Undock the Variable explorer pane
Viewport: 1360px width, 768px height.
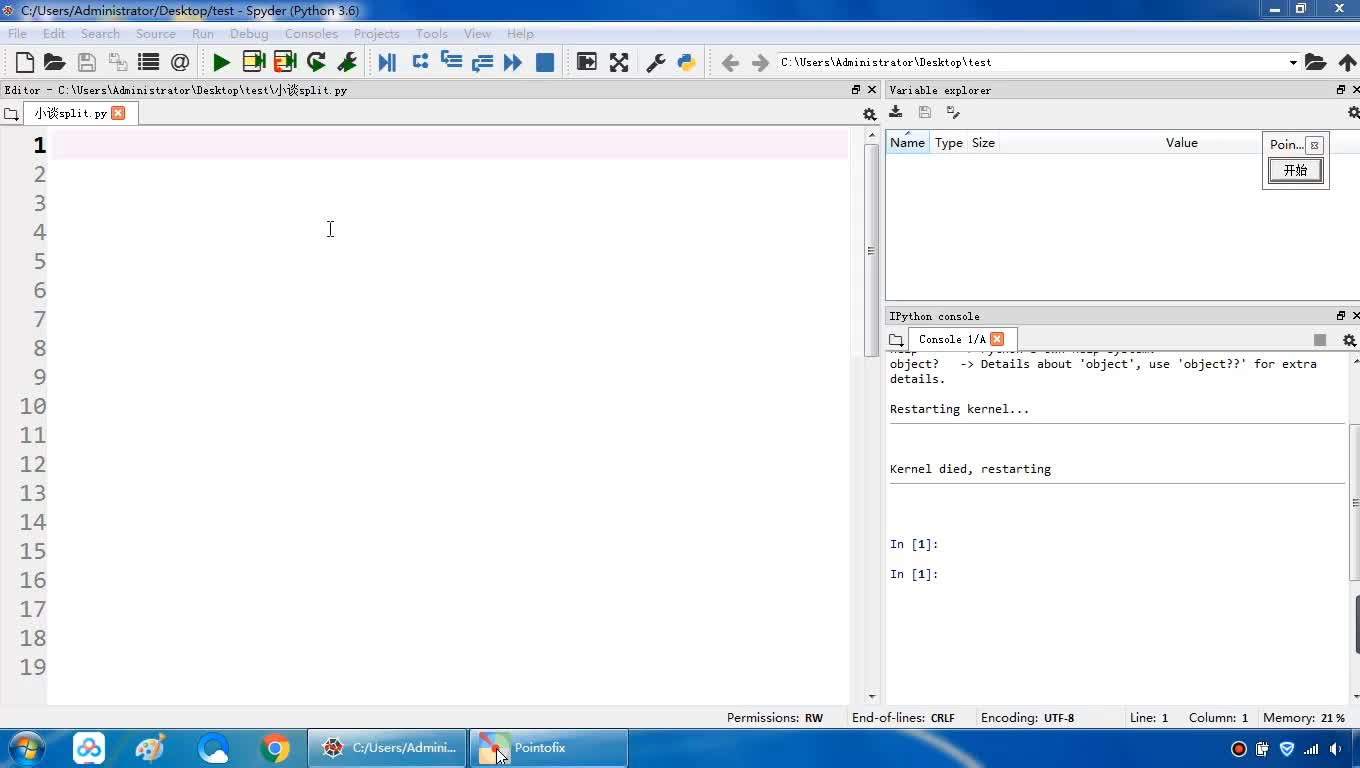pos(1341,90)
